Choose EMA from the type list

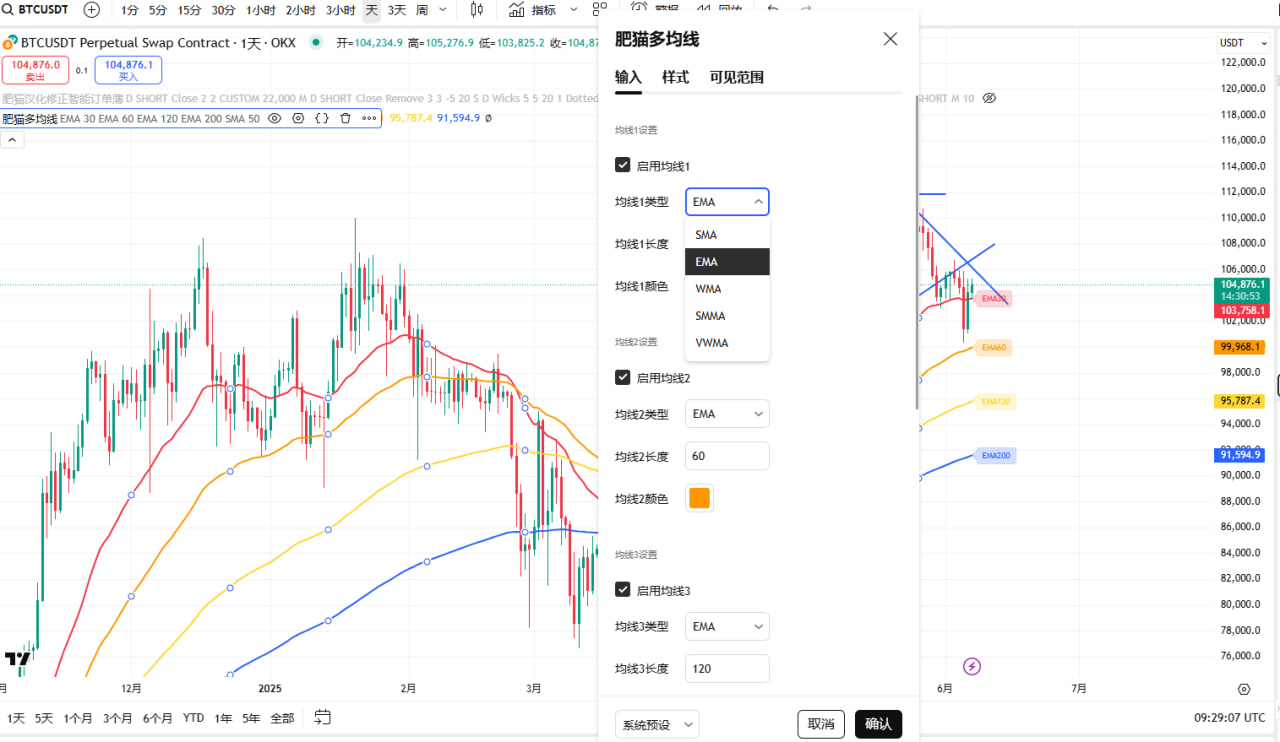tap(727, 262)
